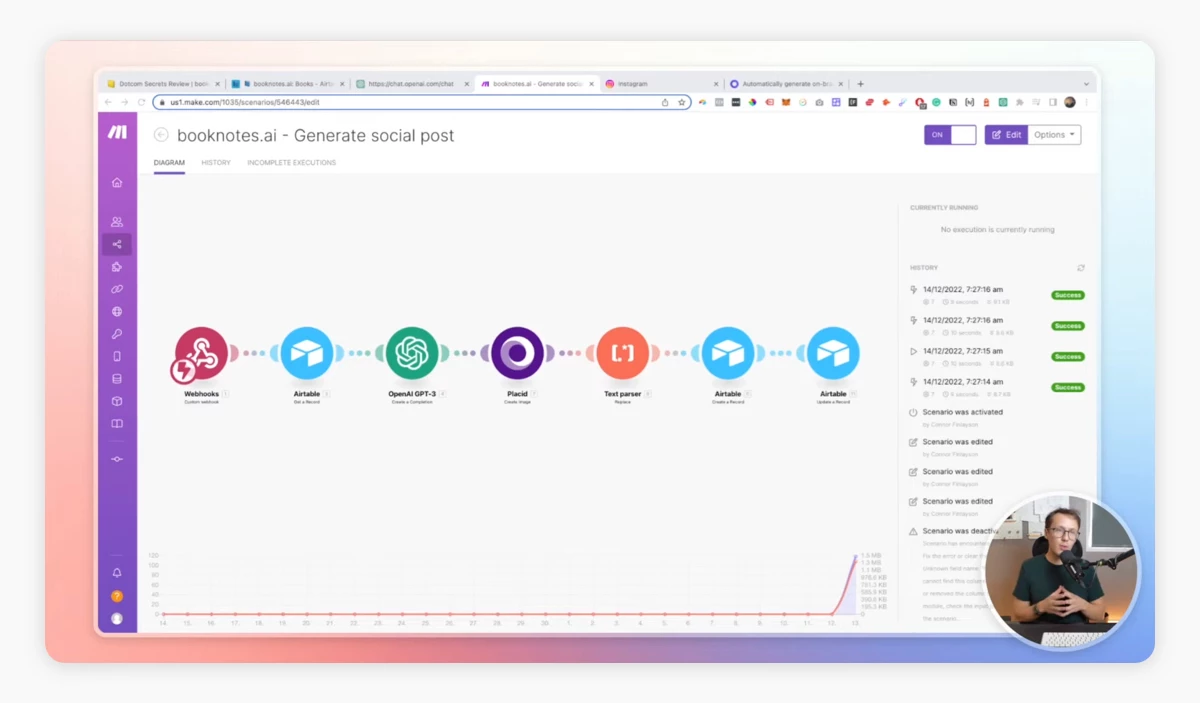Switch to the HISTORY tab

click(216, 162)
